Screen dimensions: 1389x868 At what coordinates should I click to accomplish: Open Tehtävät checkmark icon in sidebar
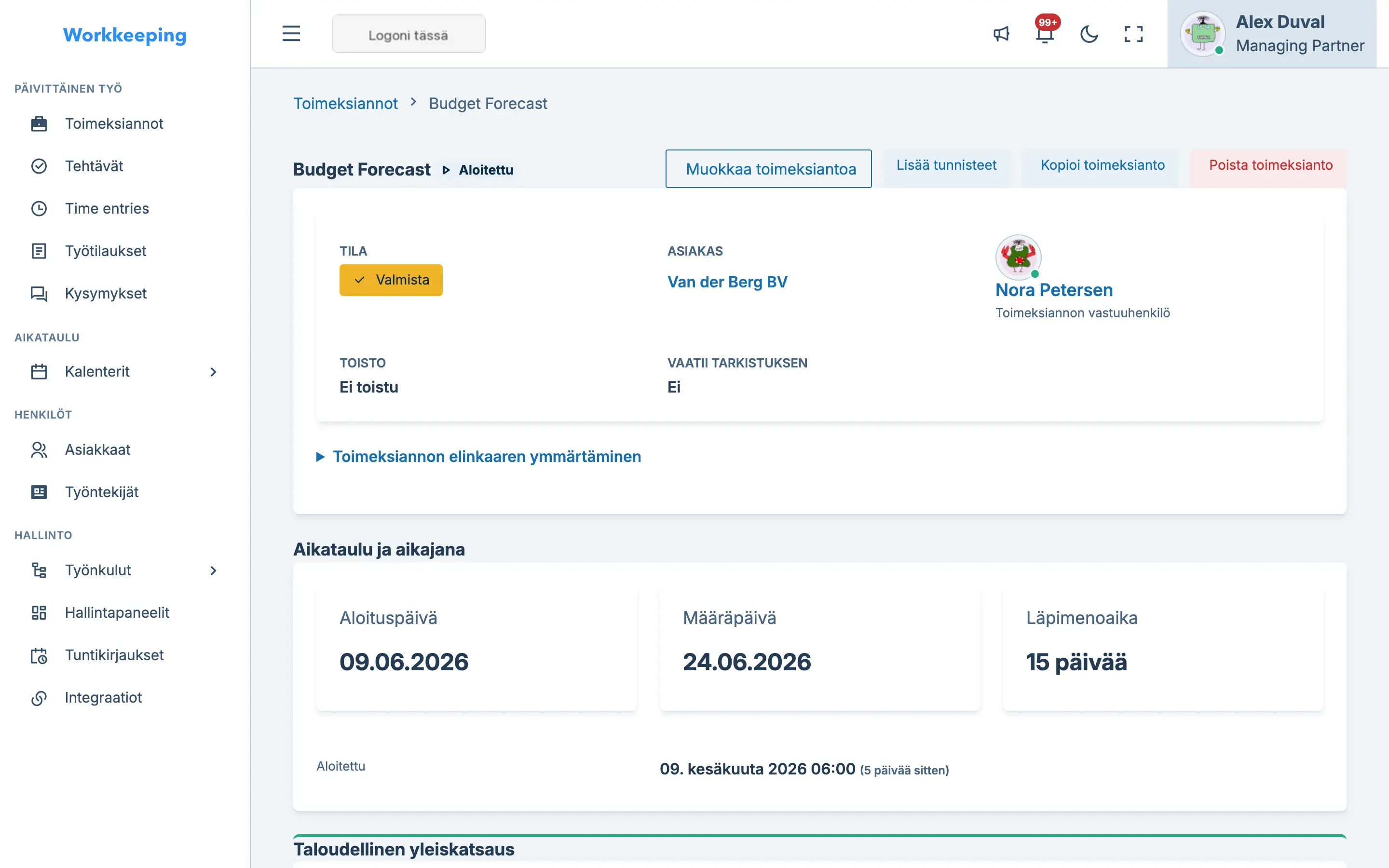tap(39, 166)
